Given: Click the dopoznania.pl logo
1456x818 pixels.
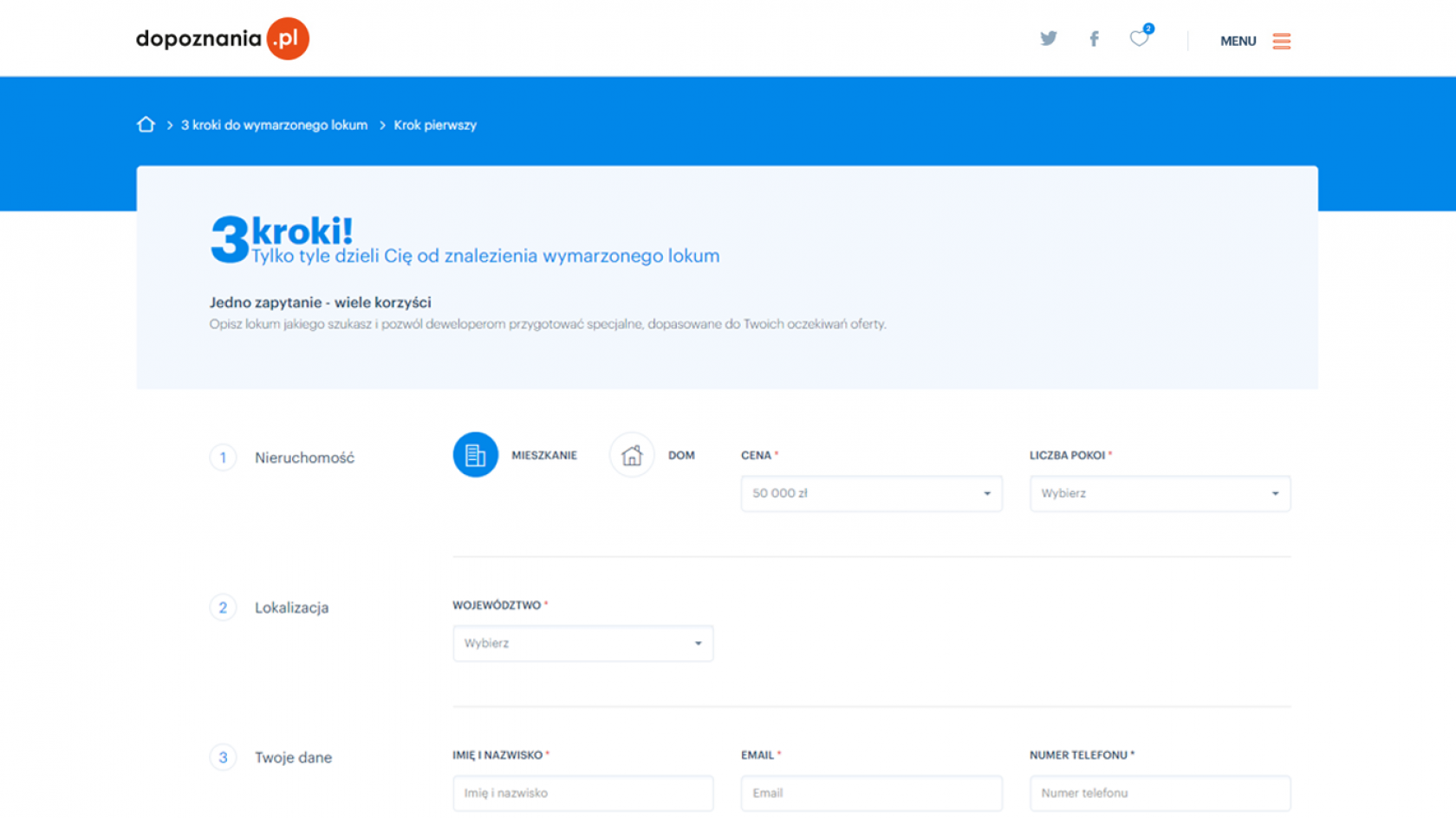Looking at the screenshot, I should (222, 39).
